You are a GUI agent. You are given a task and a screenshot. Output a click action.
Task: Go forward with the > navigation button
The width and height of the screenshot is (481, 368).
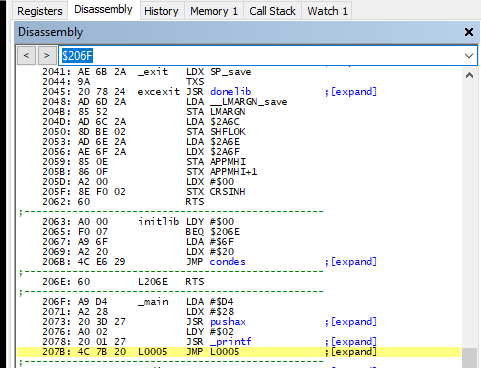pos(47,55)
